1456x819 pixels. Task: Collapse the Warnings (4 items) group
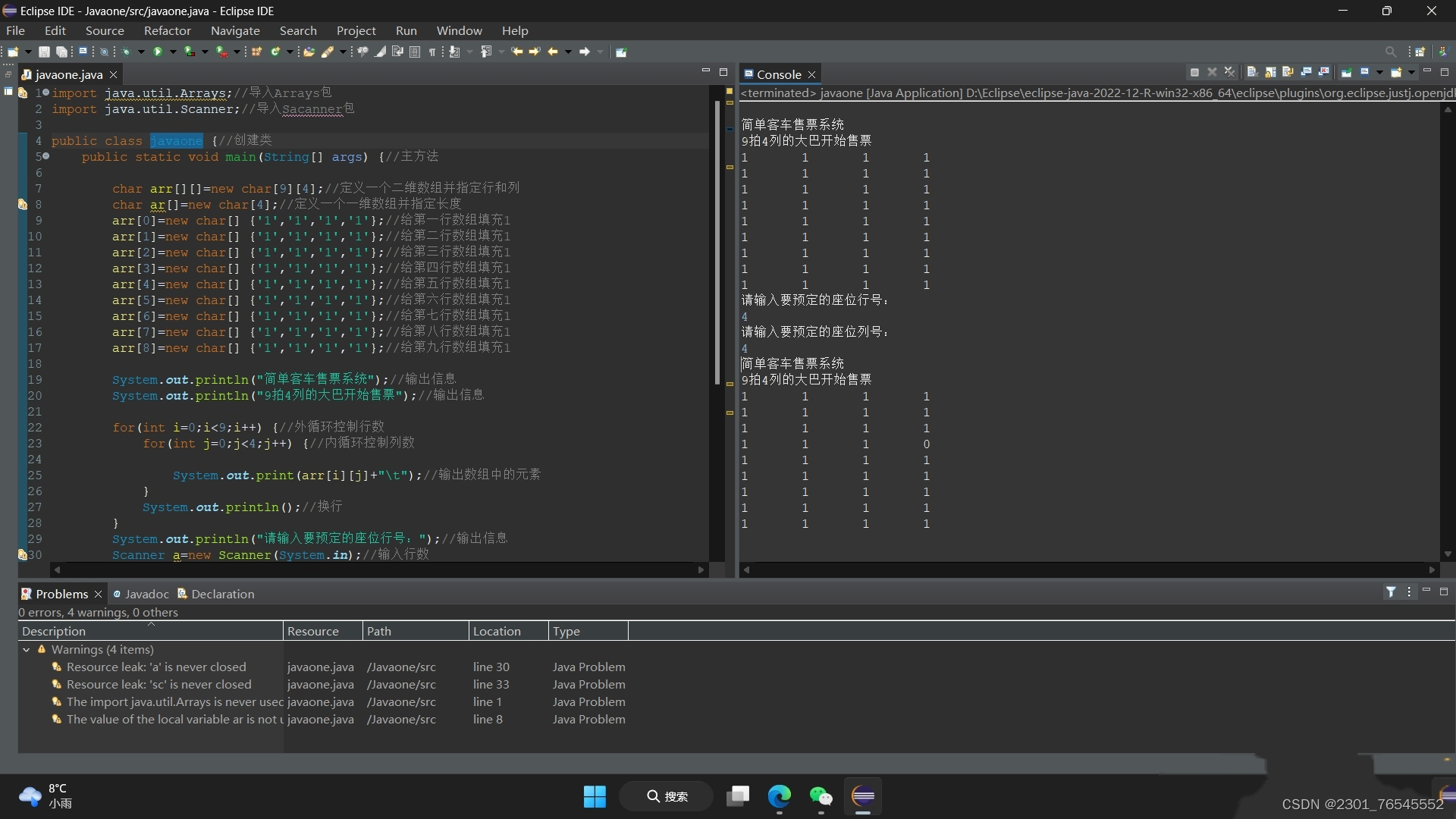(27, 649)
